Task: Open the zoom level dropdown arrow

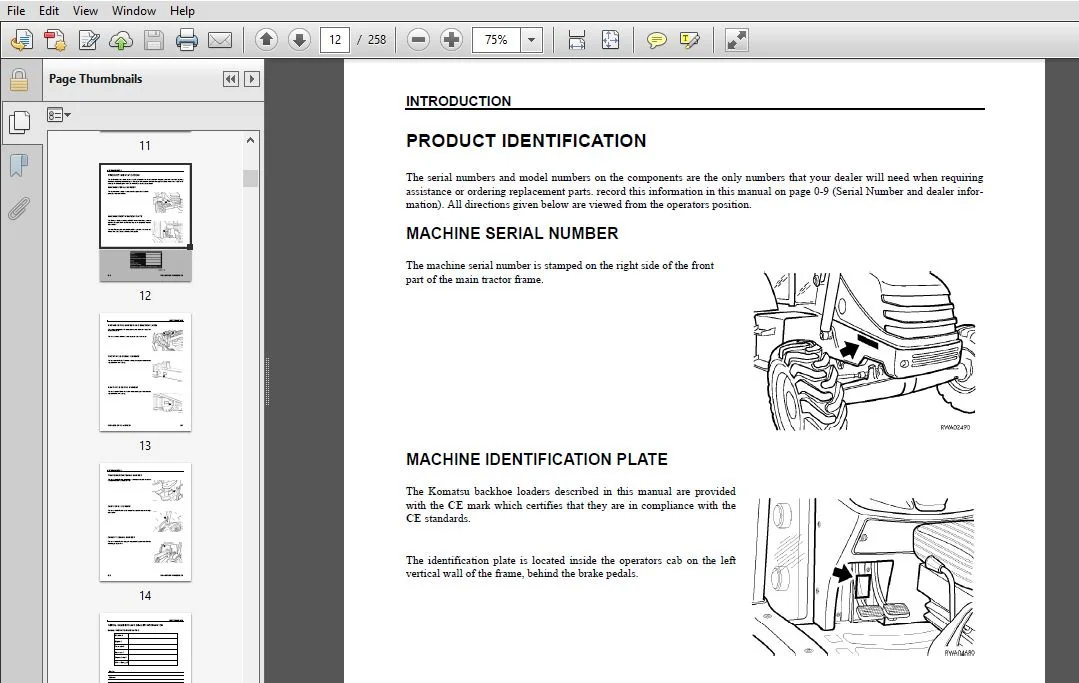Action: click(x=531, y=40)
